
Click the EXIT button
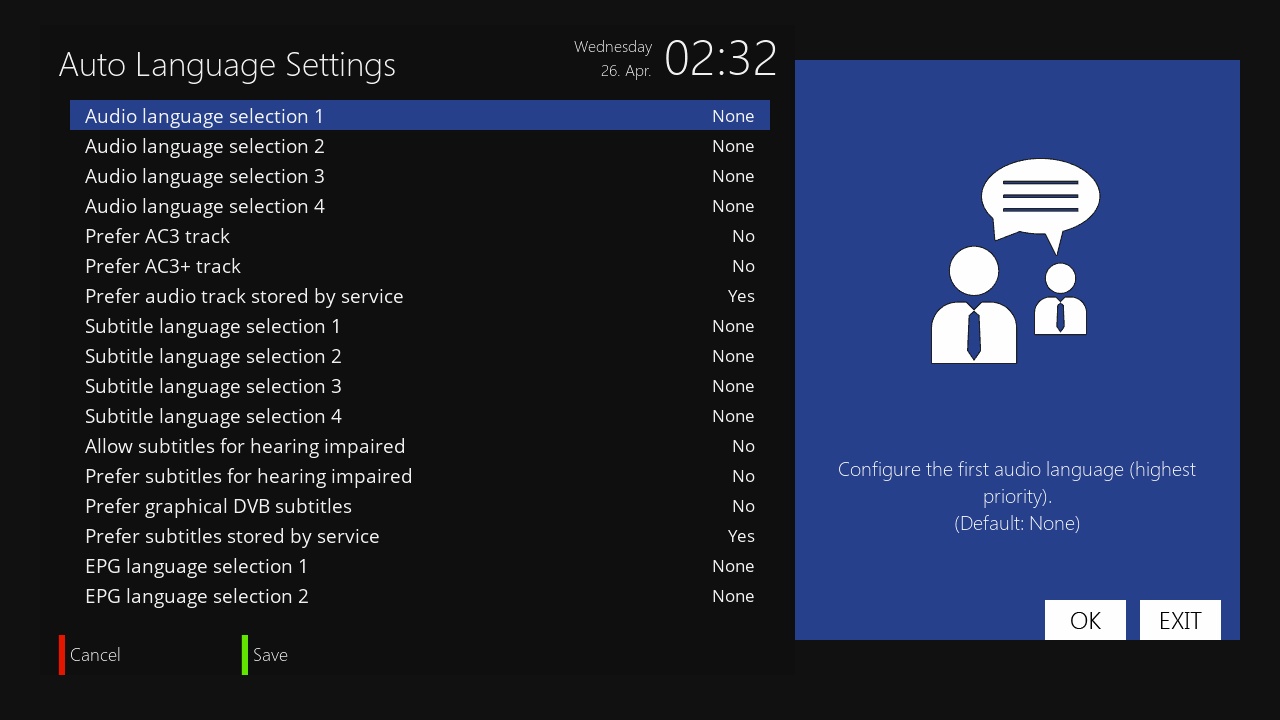coord(1180,620)
